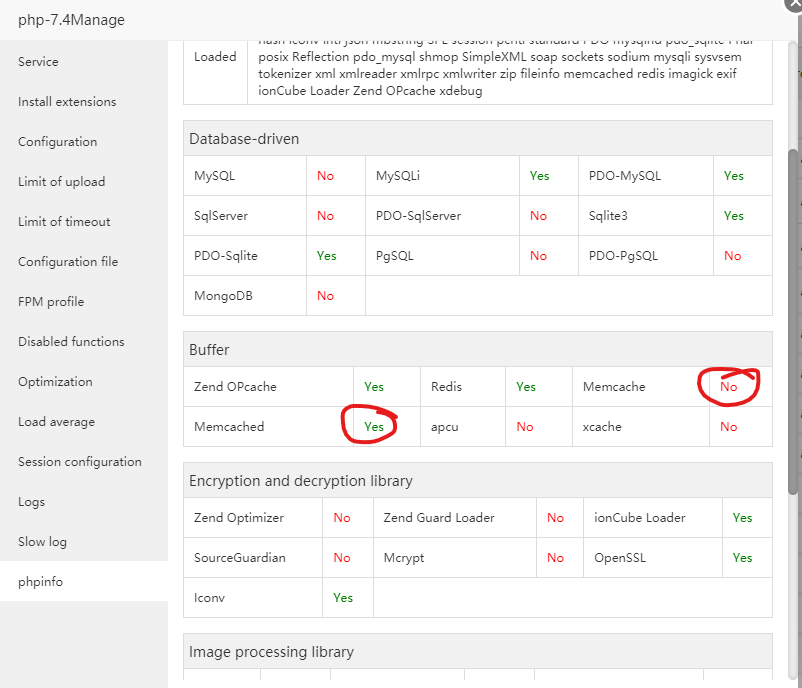Open the FPM profile page
Viewport: 802px width, 688px height.
point(51,302)
